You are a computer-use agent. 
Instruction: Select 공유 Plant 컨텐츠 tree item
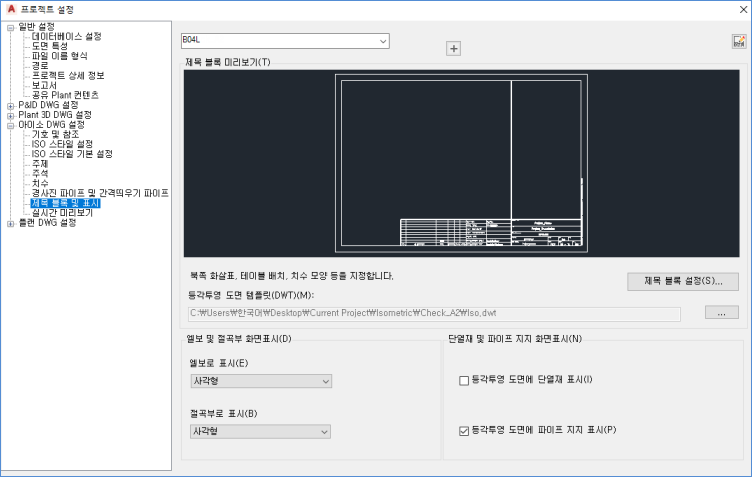(x=65, y=95)
